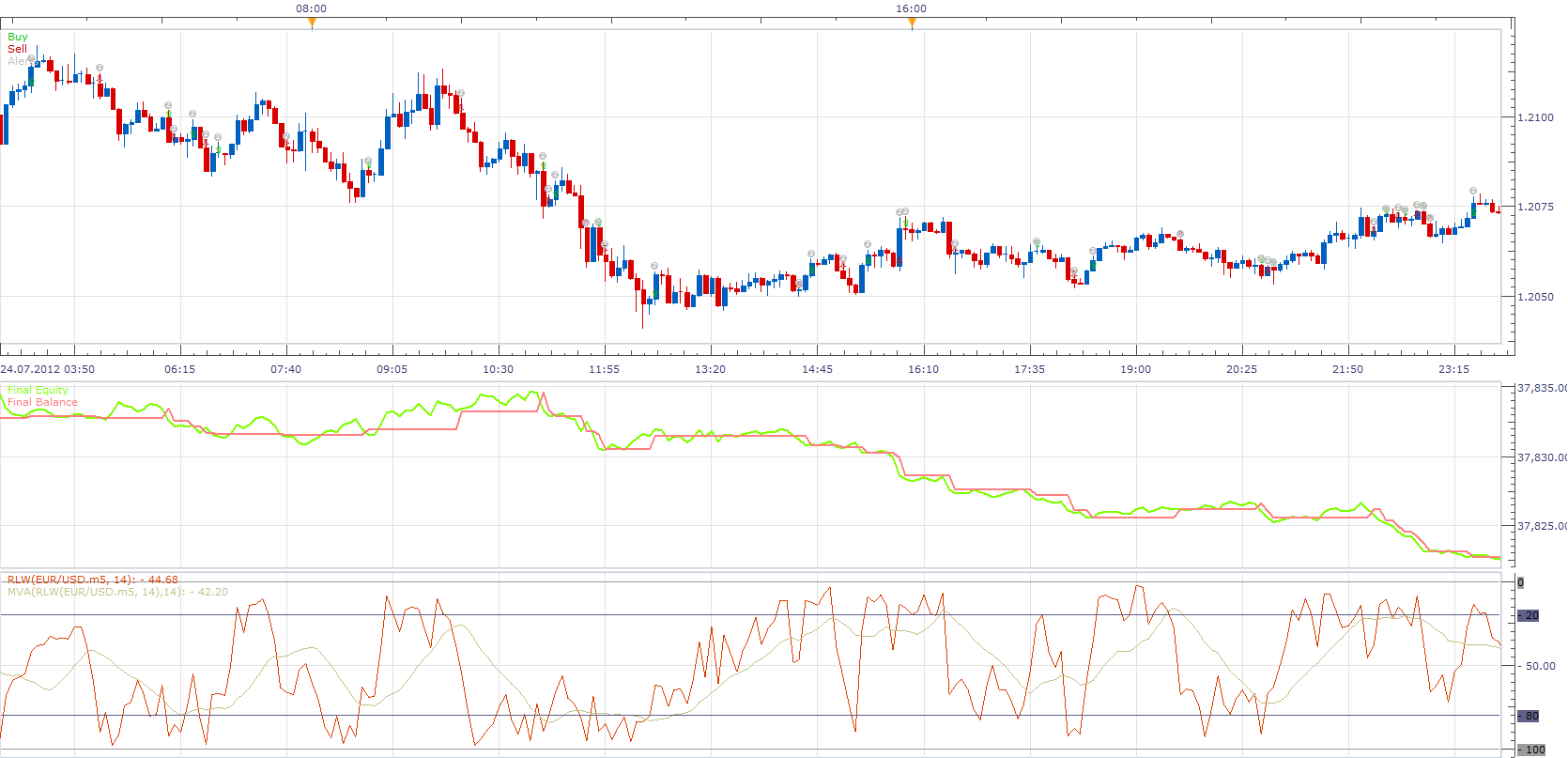This screenshot has width=1568, height=758.
Task: Click the 20:25 time axis label
Action: 1242,369
